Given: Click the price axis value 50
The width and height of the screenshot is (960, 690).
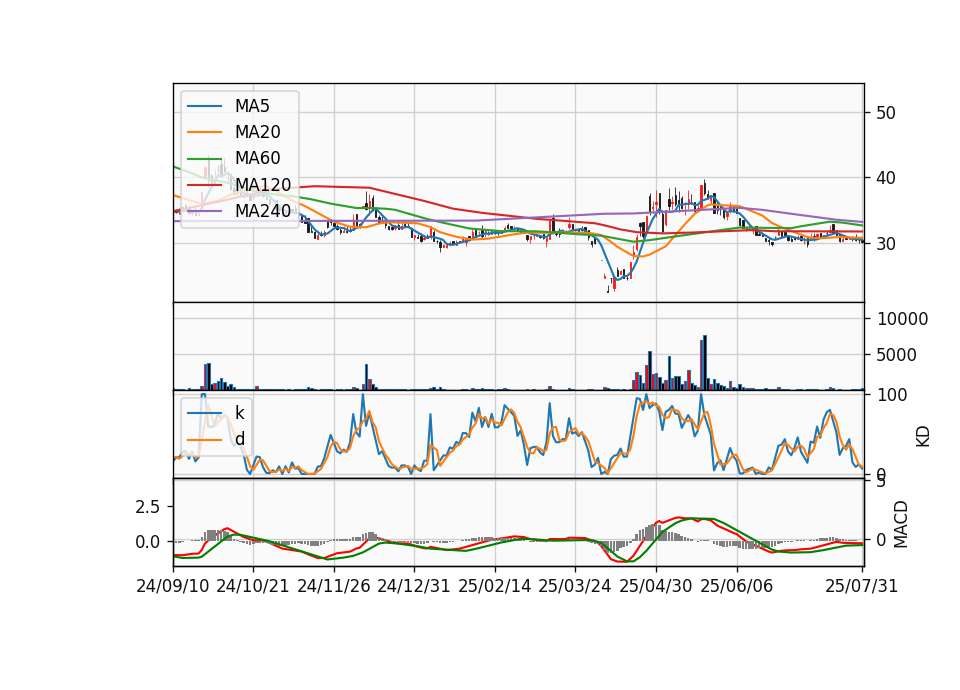Looking at the screenshot, I should coord(886,113).
